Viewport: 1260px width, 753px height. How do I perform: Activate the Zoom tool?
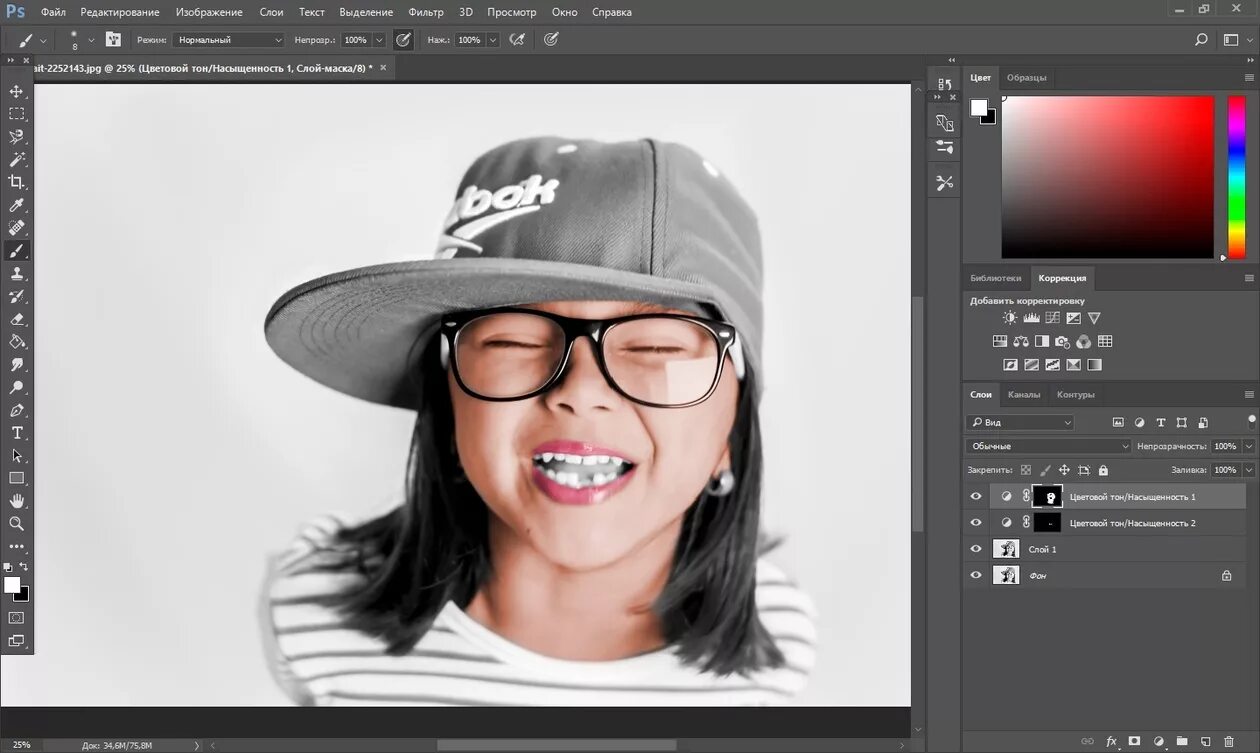pos(17,523)
